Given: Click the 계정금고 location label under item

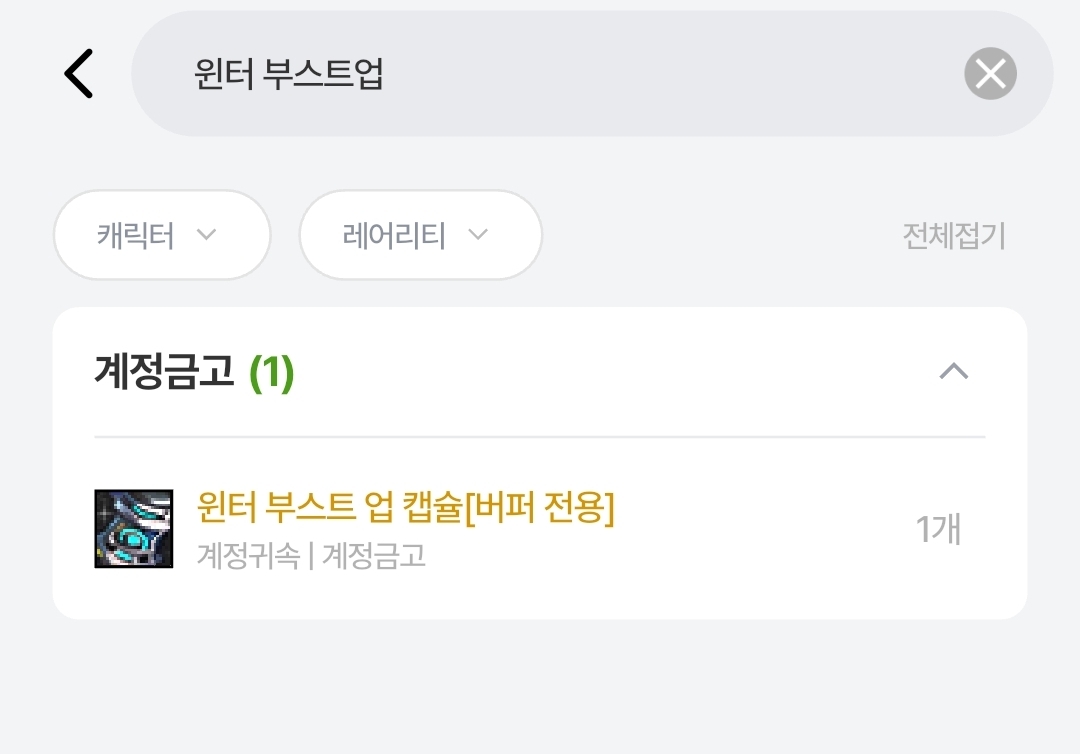Looking at the screenshot, I should [x=374, y=556].
